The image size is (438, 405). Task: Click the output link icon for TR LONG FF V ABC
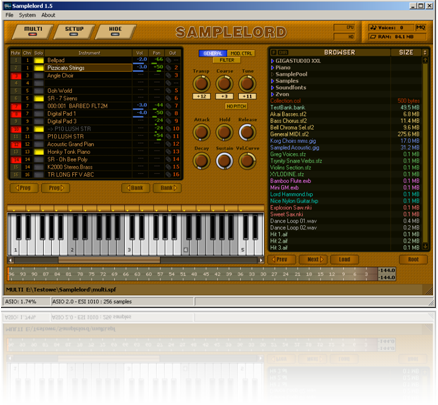tap(169, 174)
